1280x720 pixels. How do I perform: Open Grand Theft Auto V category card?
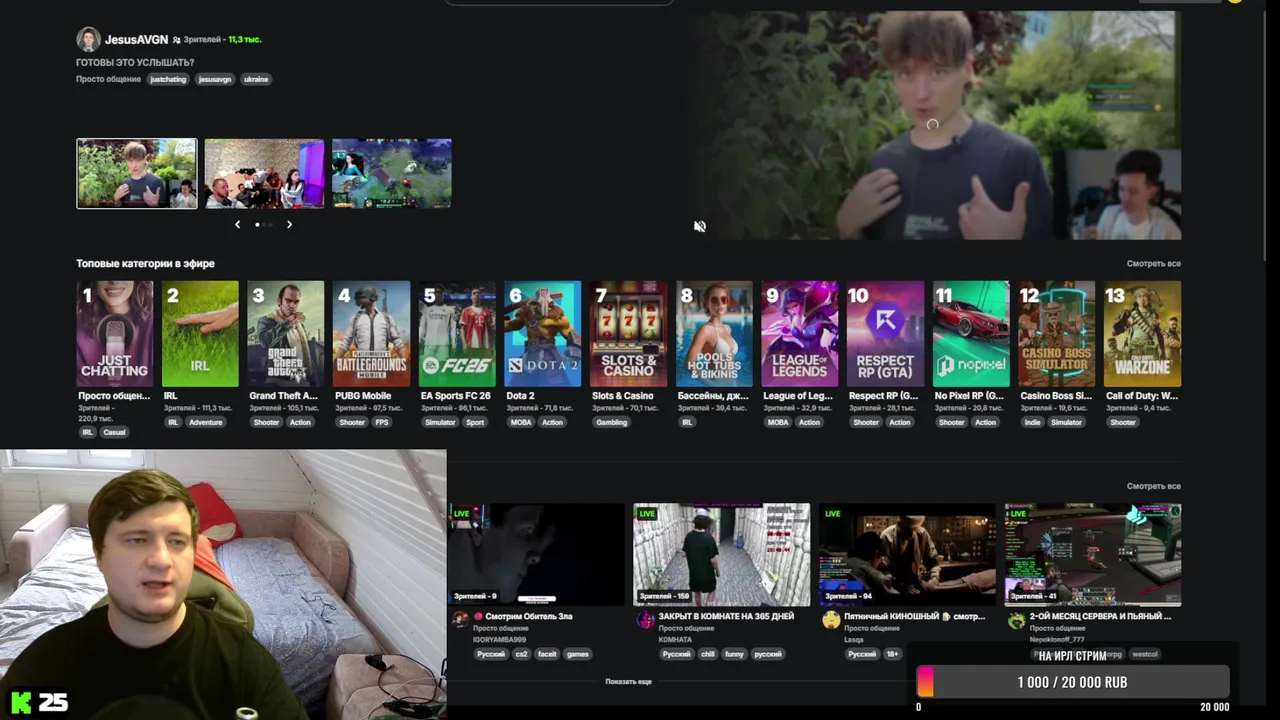pos(286,334)
